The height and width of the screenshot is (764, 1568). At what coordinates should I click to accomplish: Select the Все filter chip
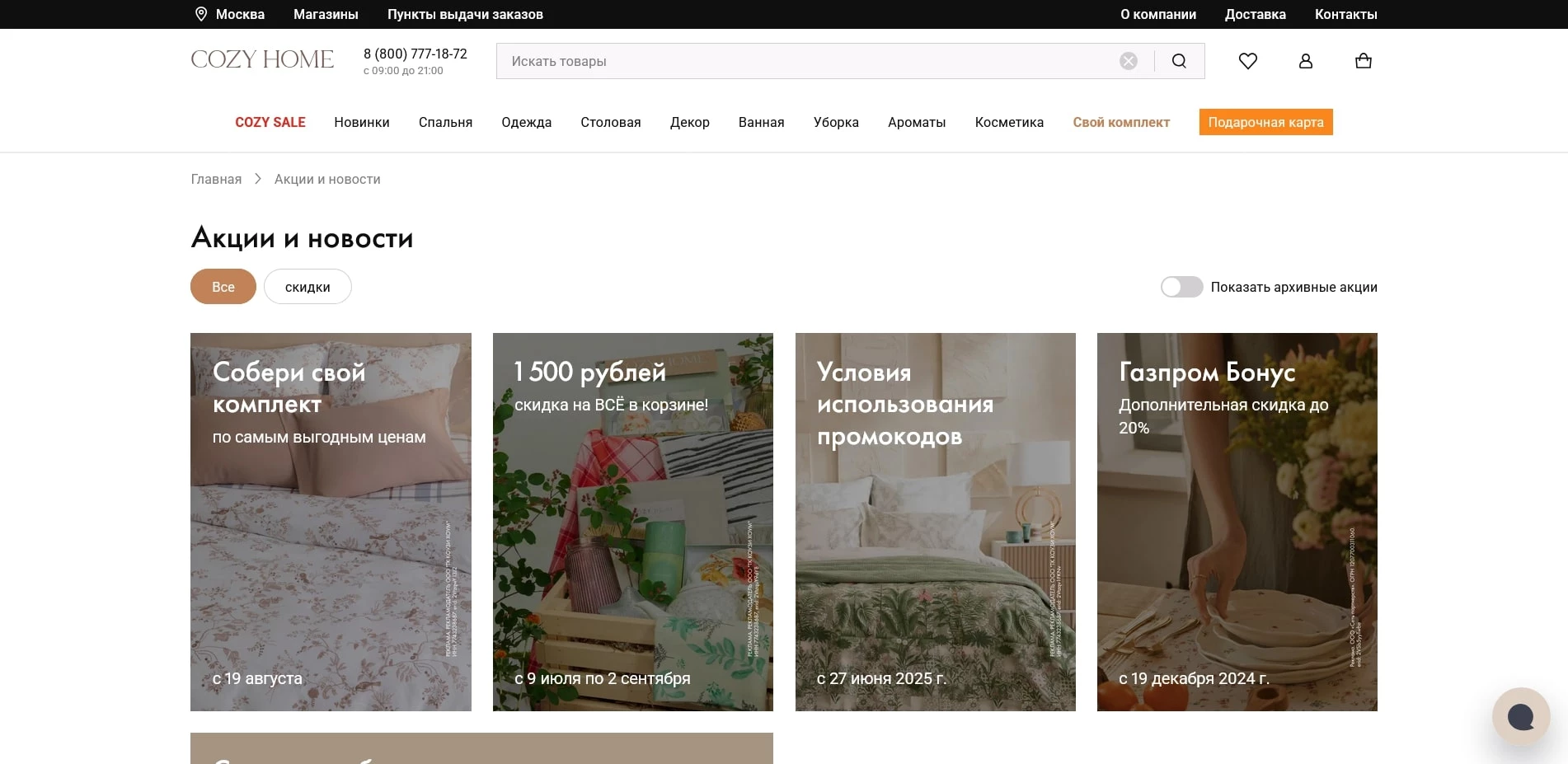coord(223,287)
